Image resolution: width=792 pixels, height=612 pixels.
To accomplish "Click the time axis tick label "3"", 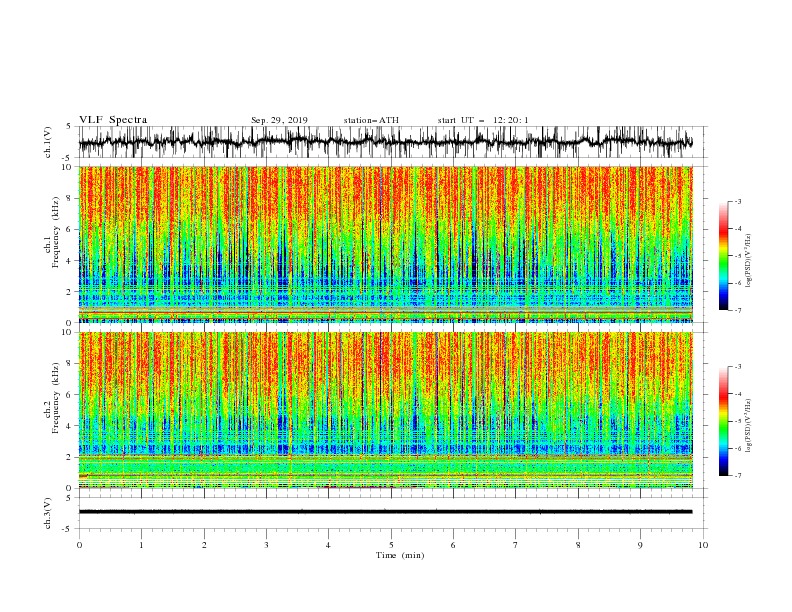I will pos(266,545).
